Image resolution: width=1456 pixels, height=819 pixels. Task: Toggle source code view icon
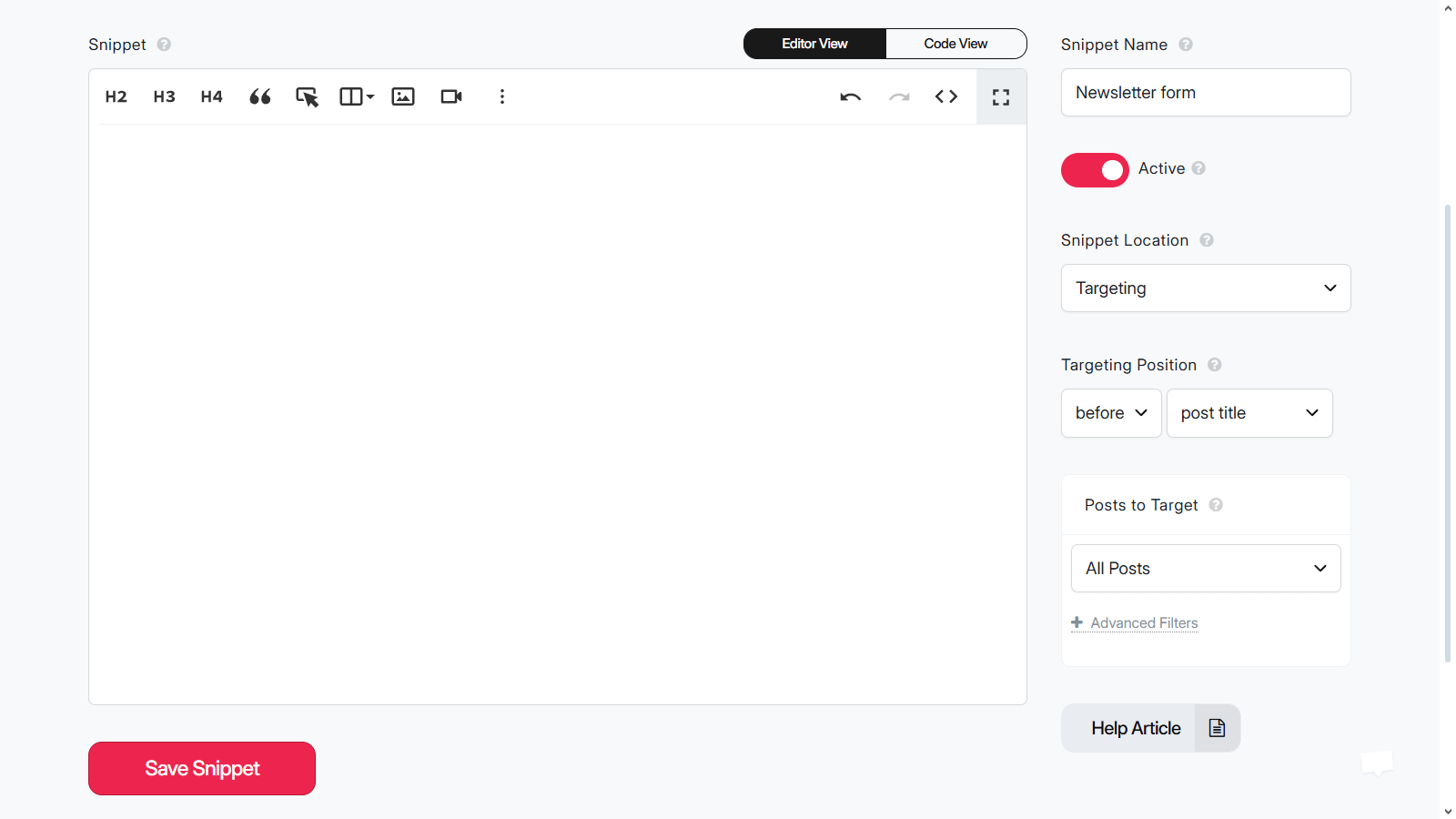pos(946,96)
